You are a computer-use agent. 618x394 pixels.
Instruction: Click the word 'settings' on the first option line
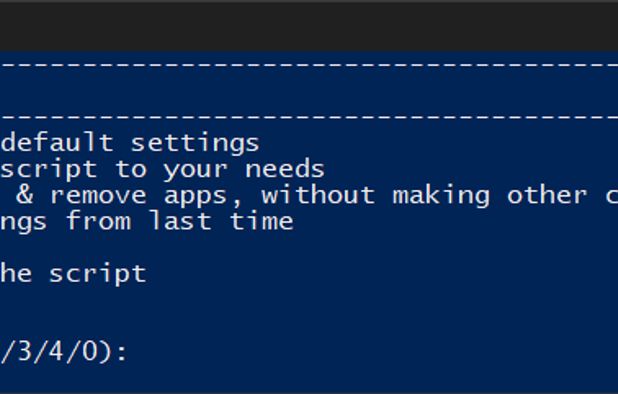[x=195, y=144]
